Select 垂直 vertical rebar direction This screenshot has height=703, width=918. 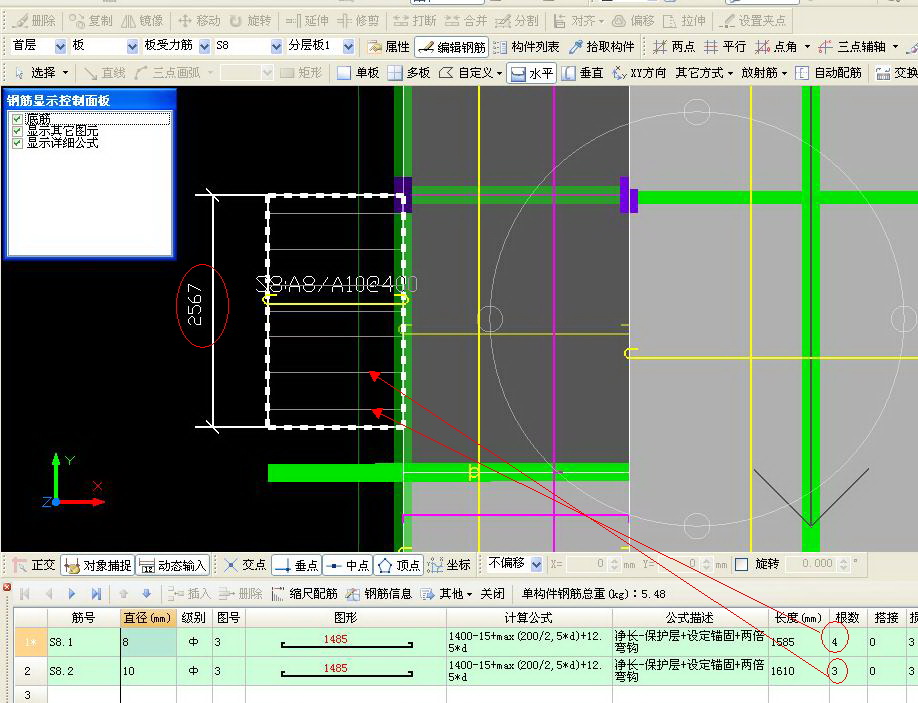[x=582, y=73]
